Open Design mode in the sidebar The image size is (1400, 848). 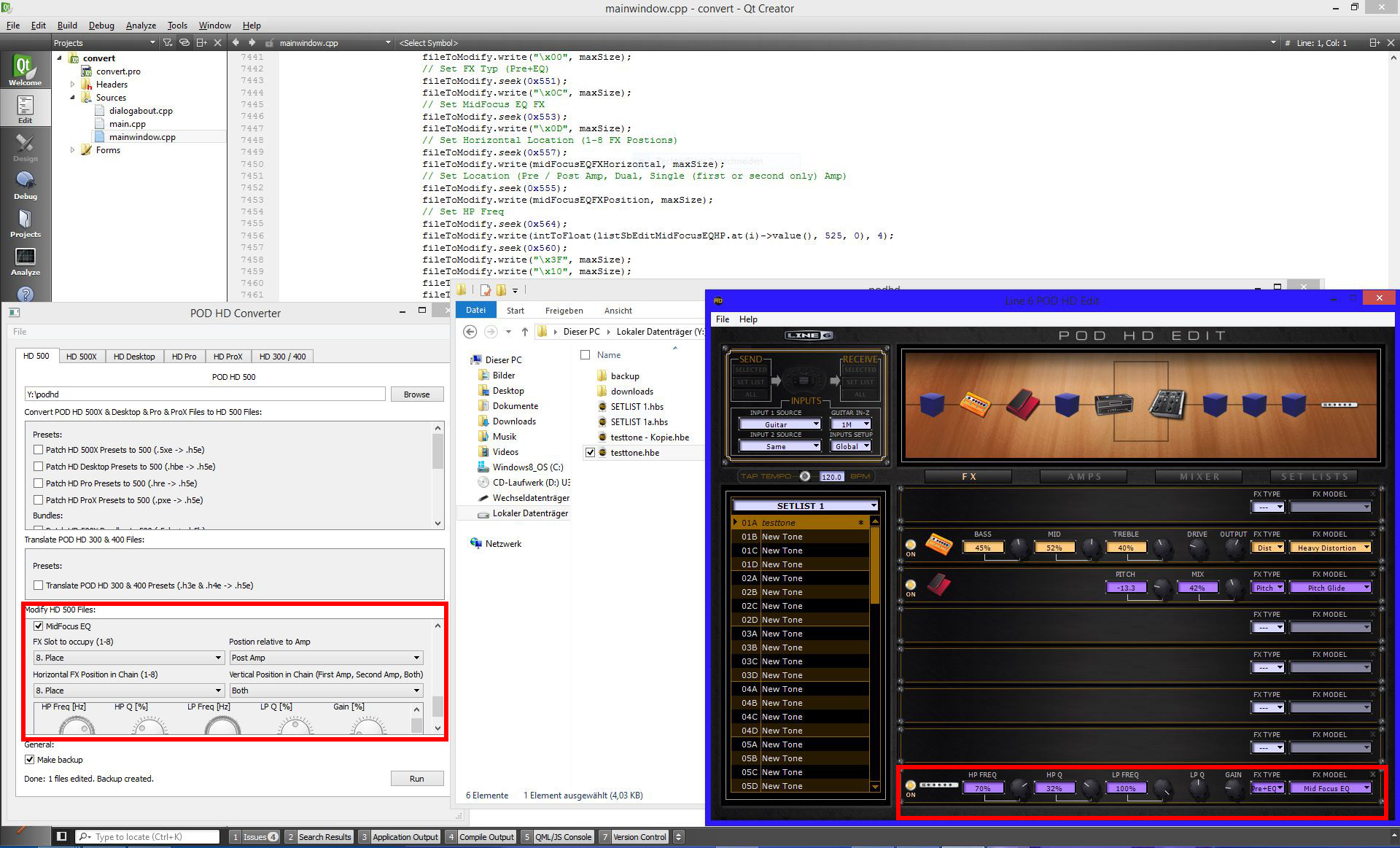click(x=25, y=147)
